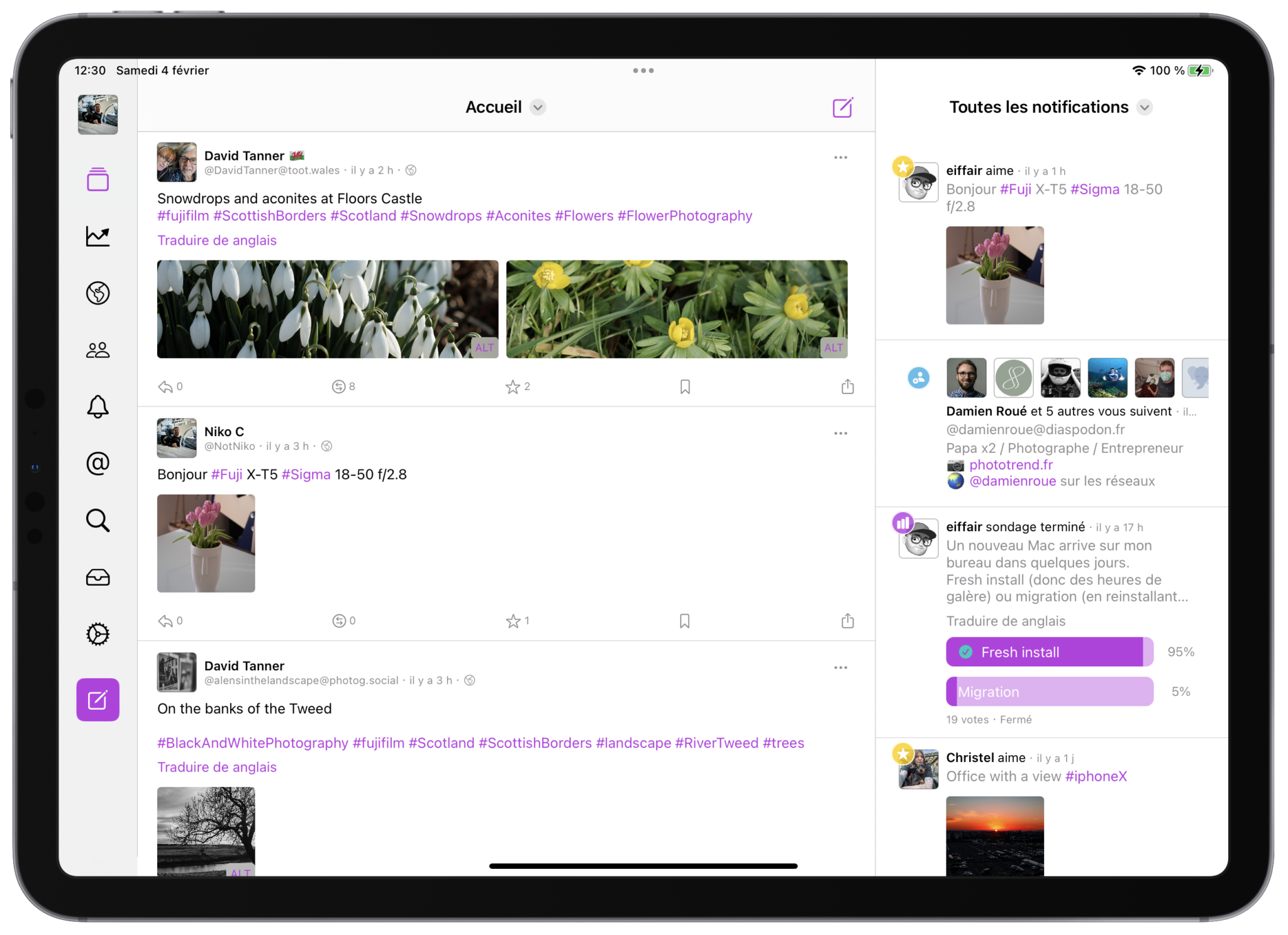Translate the Tweed post from English

coord(217,767)
